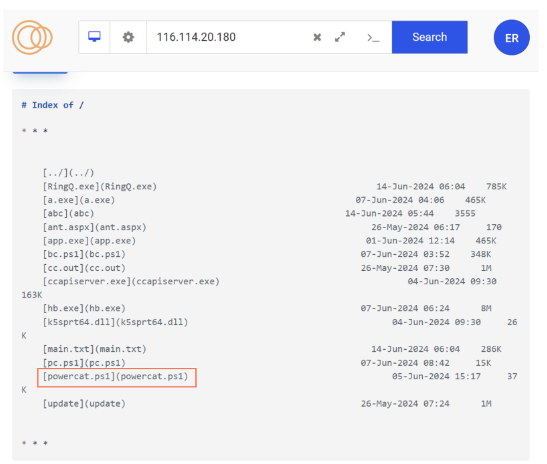Click date 26-May-2024 07:24 for update
This screenshot has width=547, height=464.
(405, 404)
